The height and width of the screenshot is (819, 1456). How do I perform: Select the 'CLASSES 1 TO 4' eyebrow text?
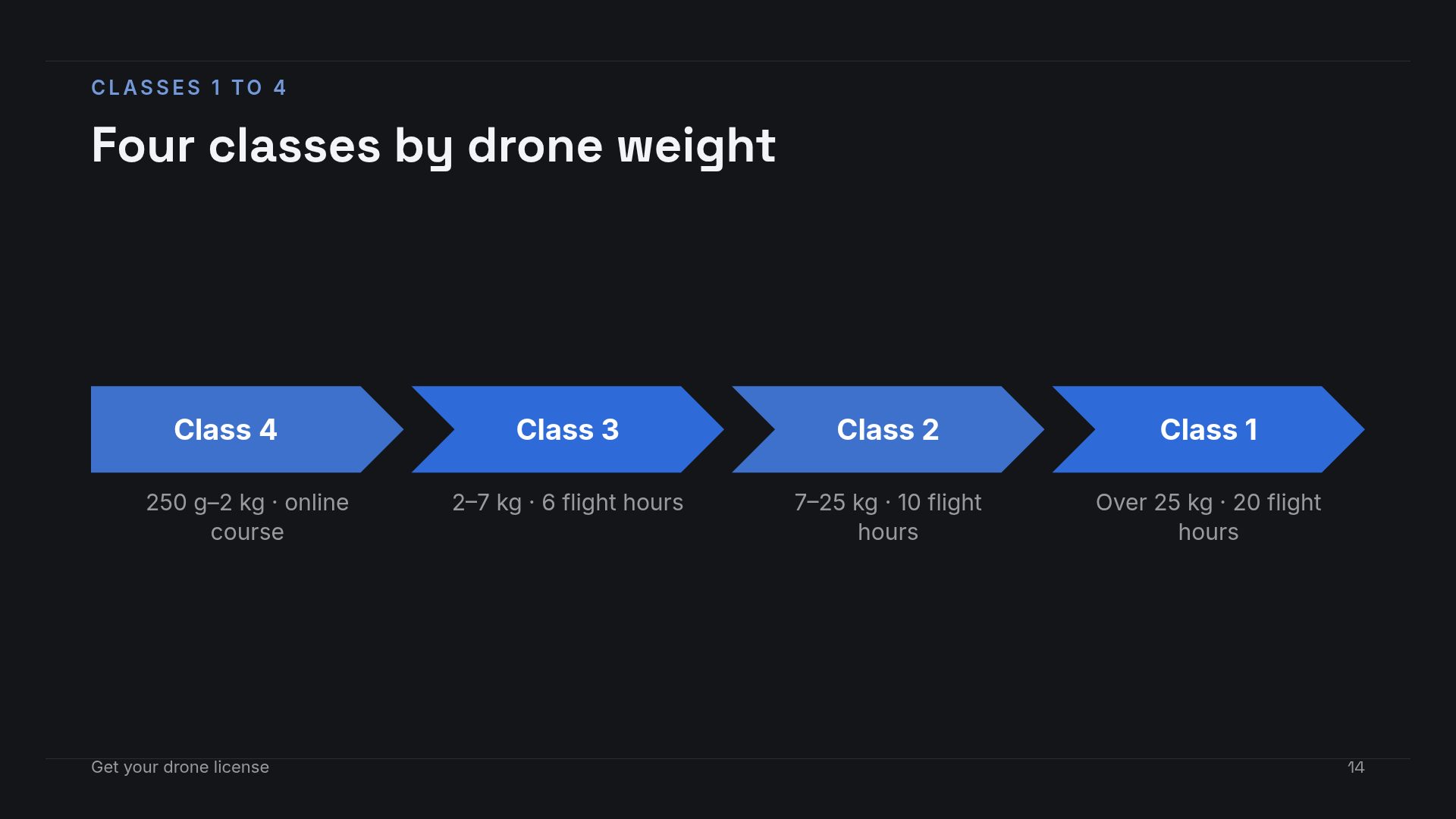click(x=189, y=88)
